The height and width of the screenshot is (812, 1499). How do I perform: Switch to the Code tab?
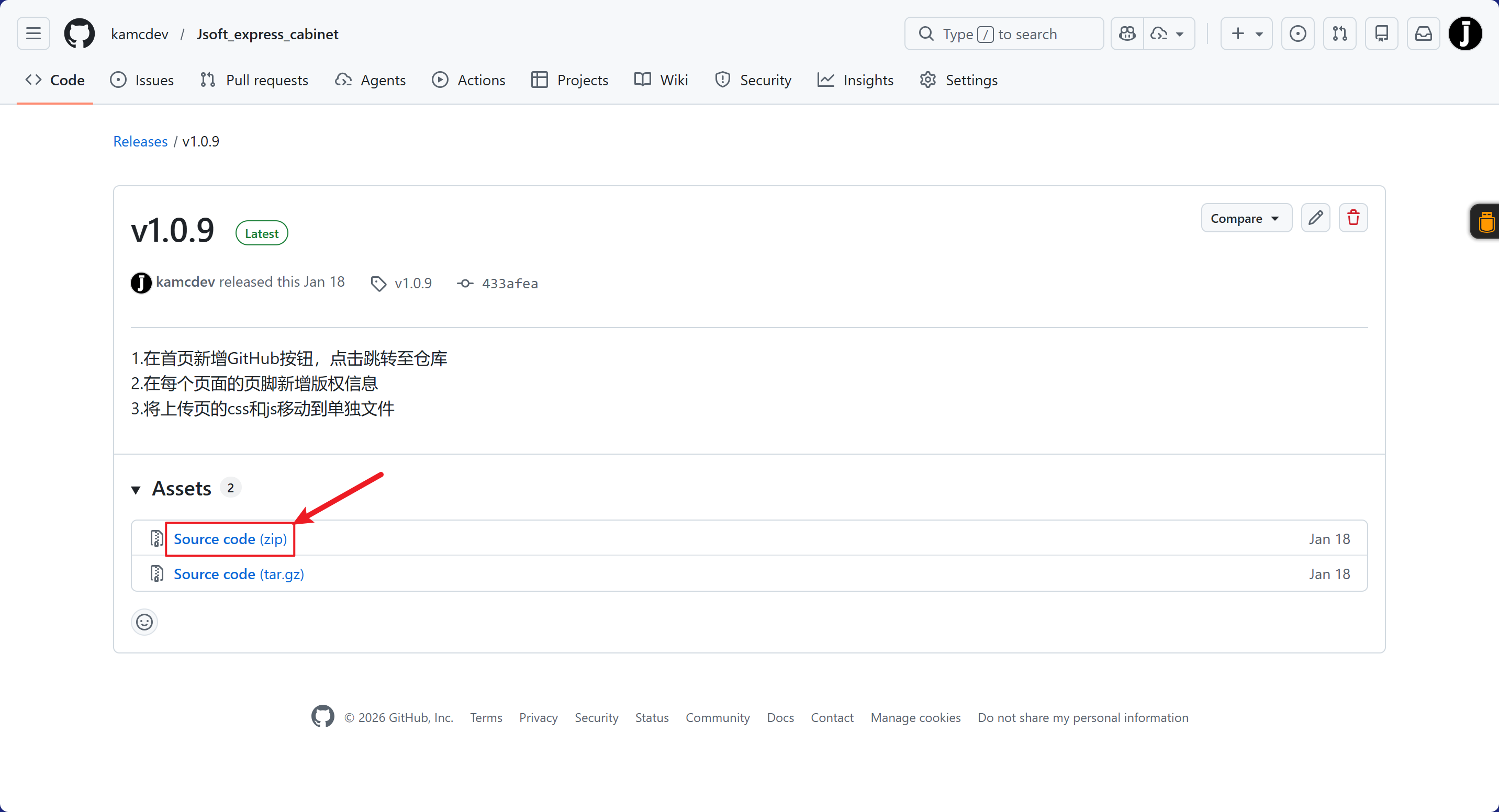point(55,80)
